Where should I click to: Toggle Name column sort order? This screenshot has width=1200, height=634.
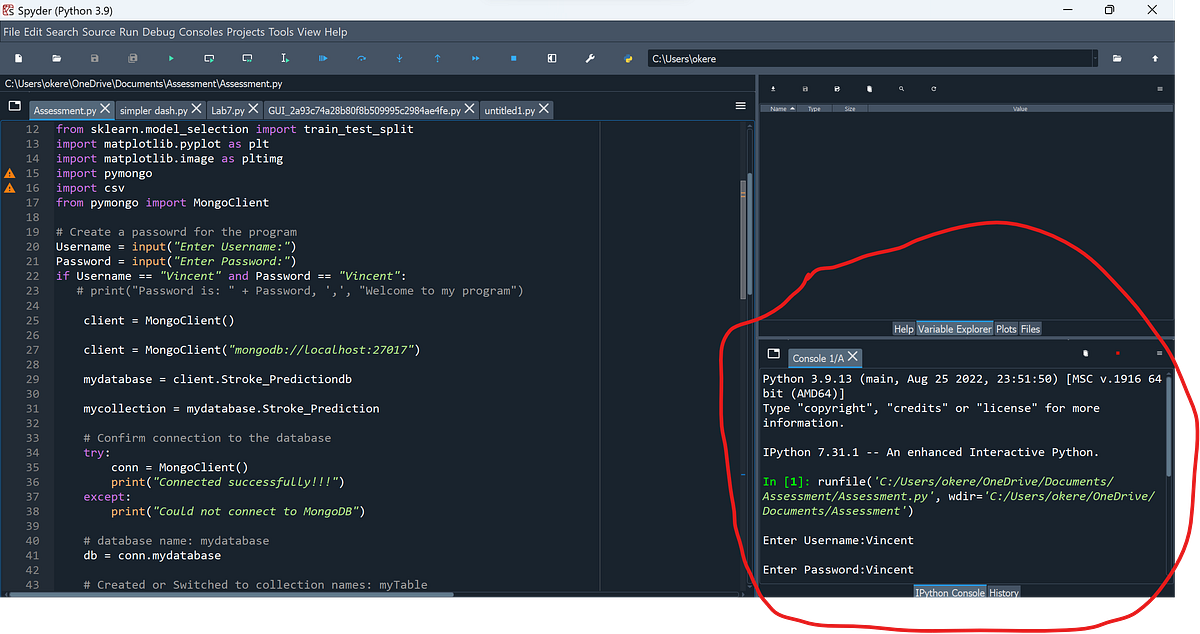pos(779,108)
